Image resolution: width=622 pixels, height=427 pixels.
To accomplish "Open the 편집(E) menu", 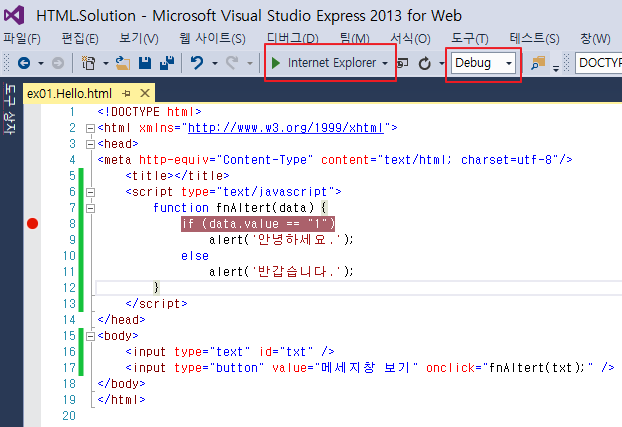I will point(80,38).
